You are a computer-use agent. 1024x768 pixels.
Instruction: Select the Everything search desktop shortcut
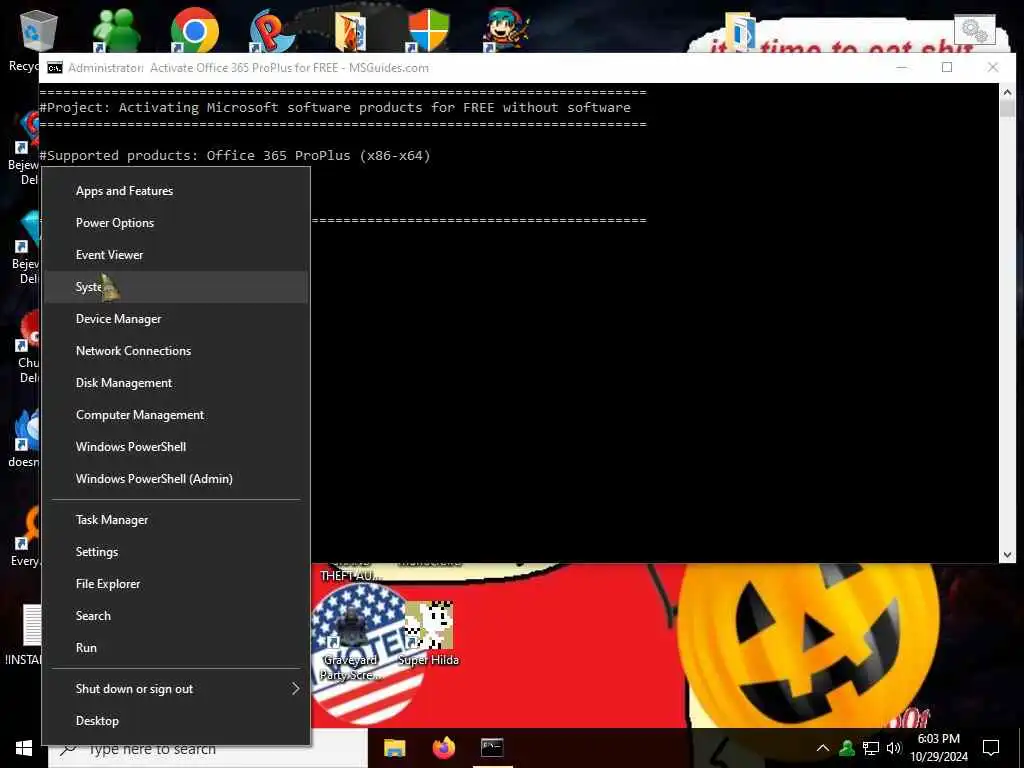point(27,537)
